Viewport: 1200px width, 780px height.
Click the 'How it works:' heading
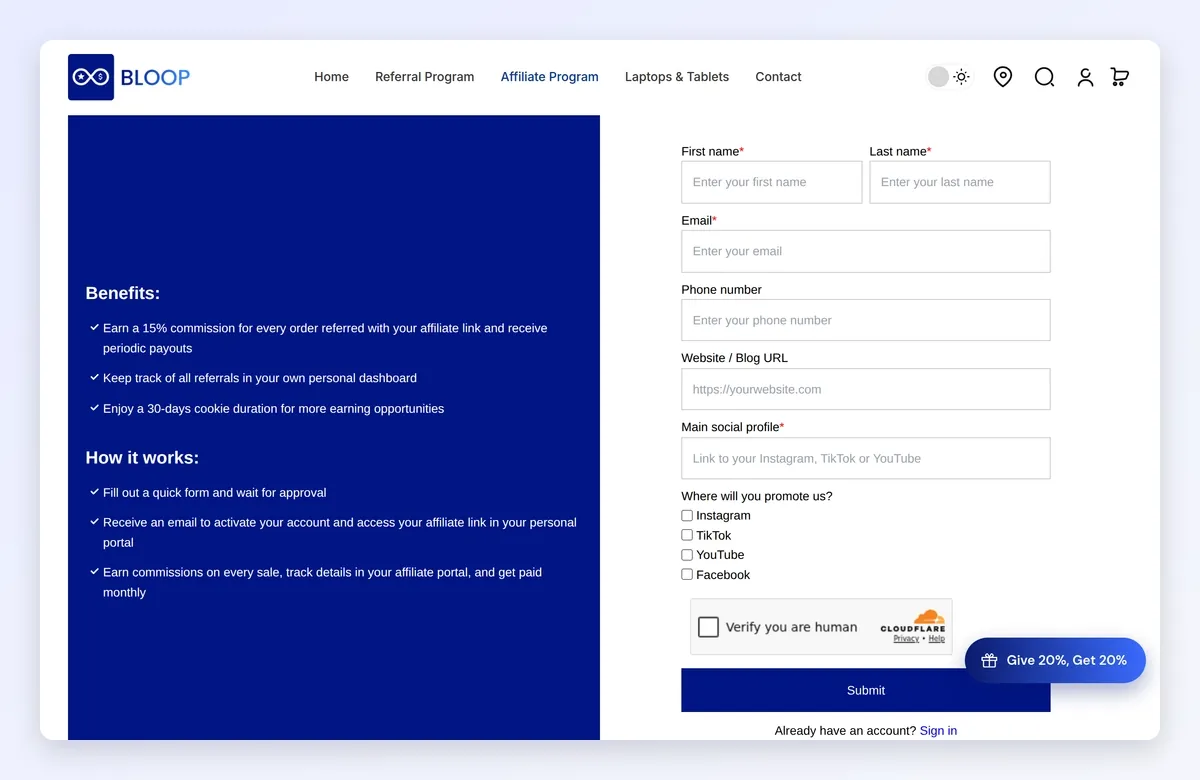click(x=142, y=458)
